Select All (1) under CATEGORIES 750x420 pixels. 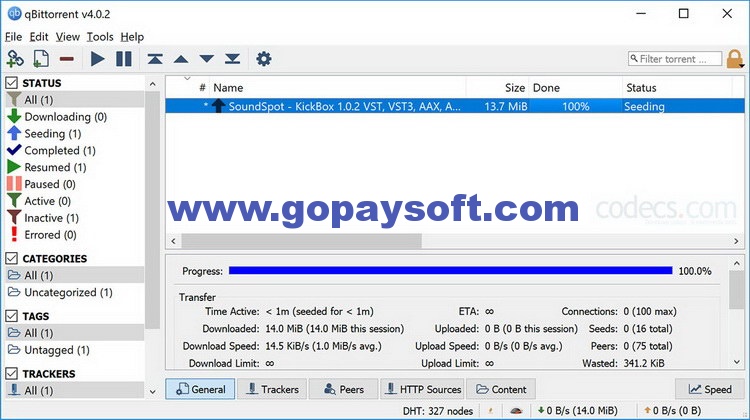75,275
